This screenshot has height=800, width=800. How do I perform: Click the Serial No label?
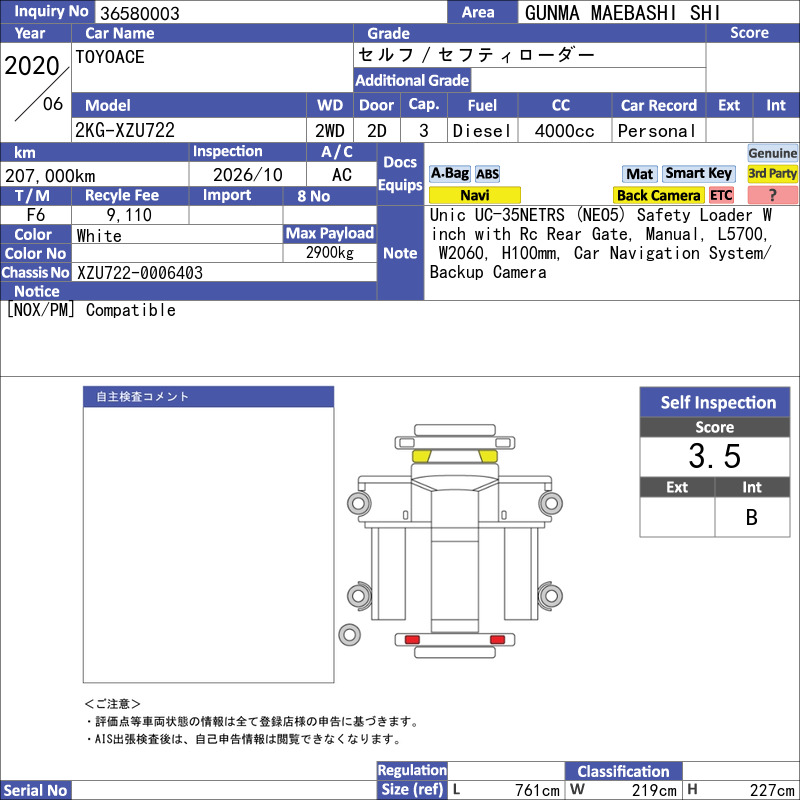pos(35,790)
